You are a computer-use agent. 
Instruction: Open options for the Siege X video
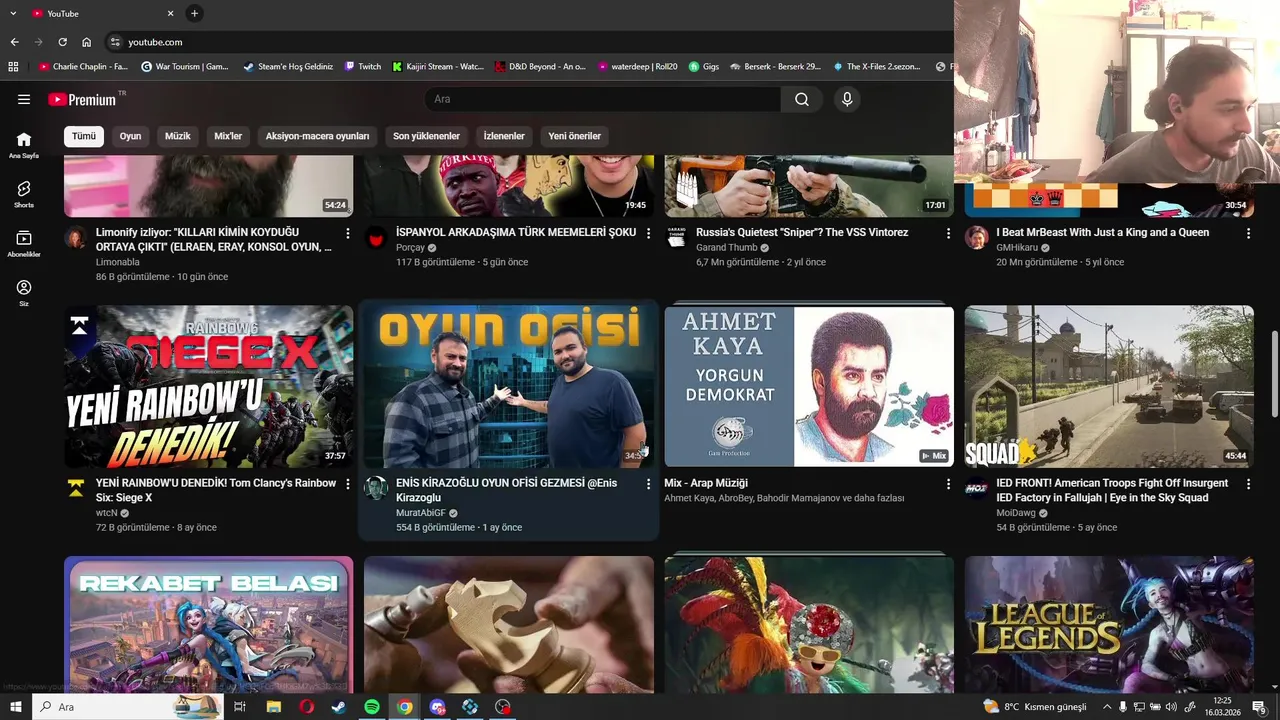[x=348, y=484]
